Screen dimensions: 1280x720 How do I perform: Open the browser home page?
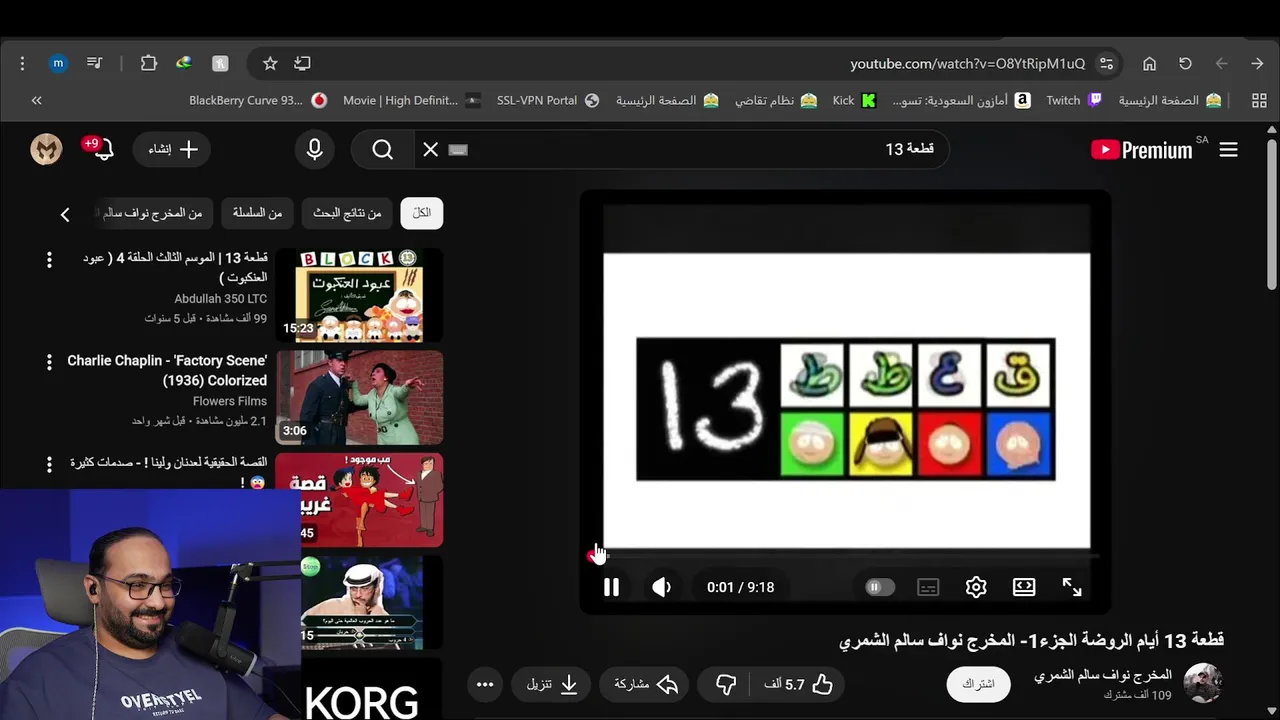coord(1149,63)
